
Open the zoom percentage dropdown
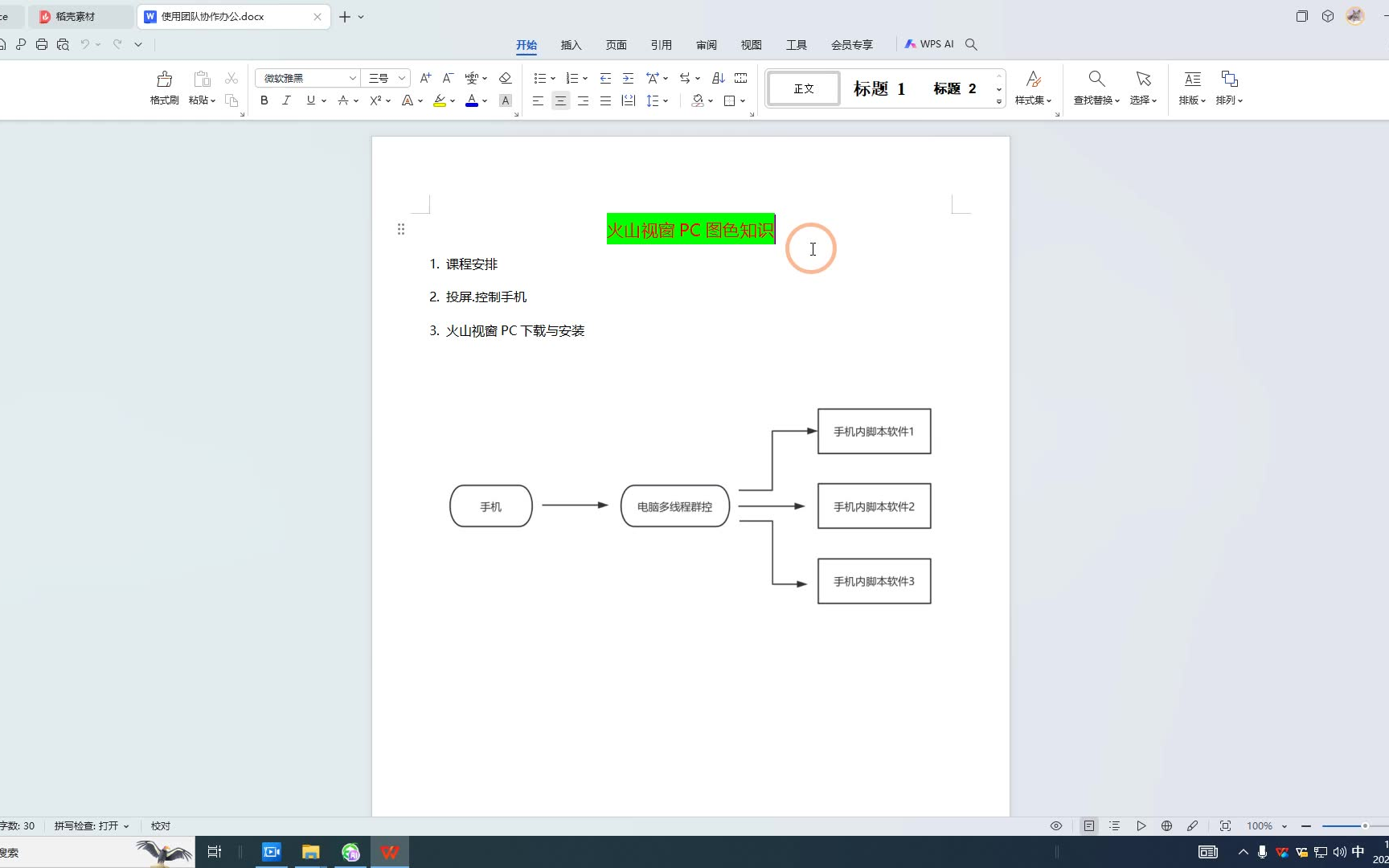[1285, 826]
